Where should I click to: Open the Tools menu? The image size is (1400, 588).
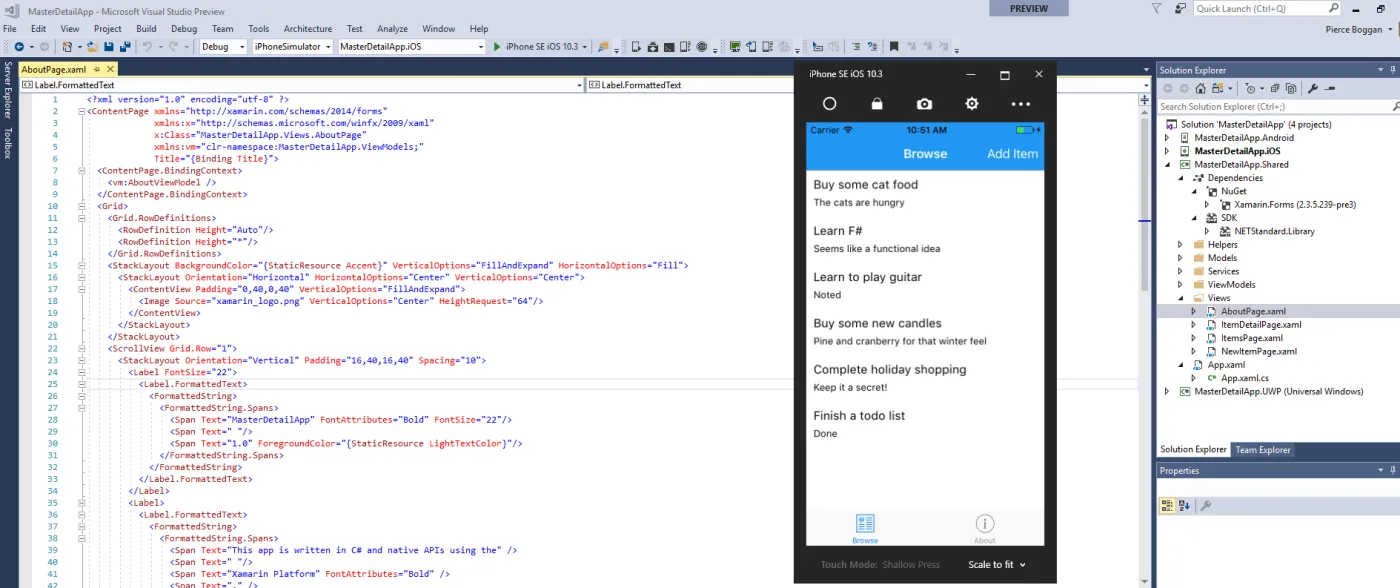[258, 29]
